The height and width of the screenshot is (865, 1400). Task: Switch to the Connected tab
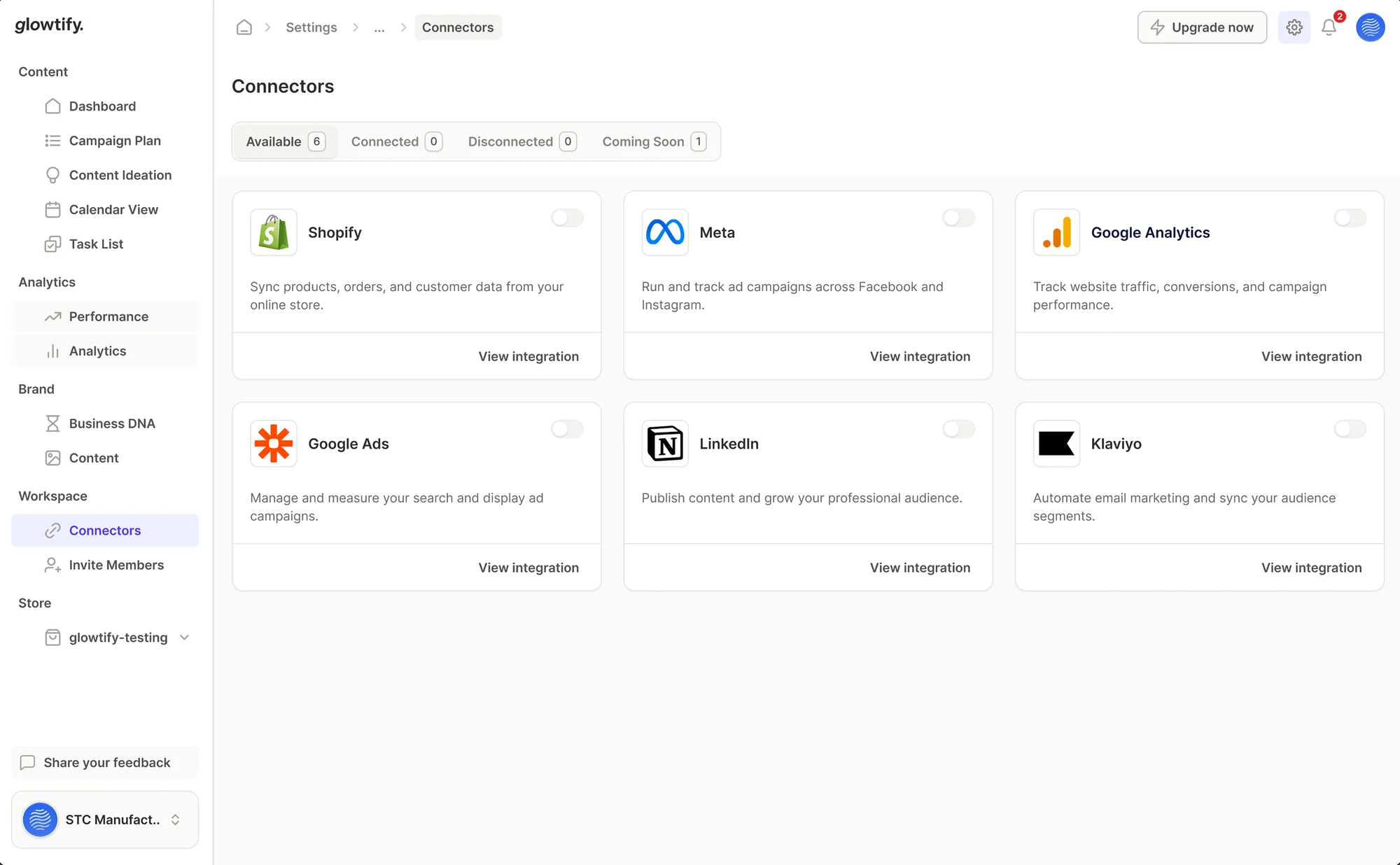pos(396,141)
